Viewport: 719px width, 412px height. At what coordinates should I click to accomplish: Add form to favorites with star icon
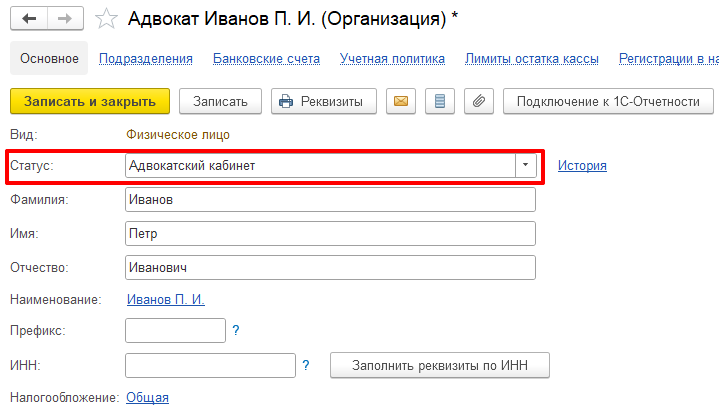coord(104,18)
